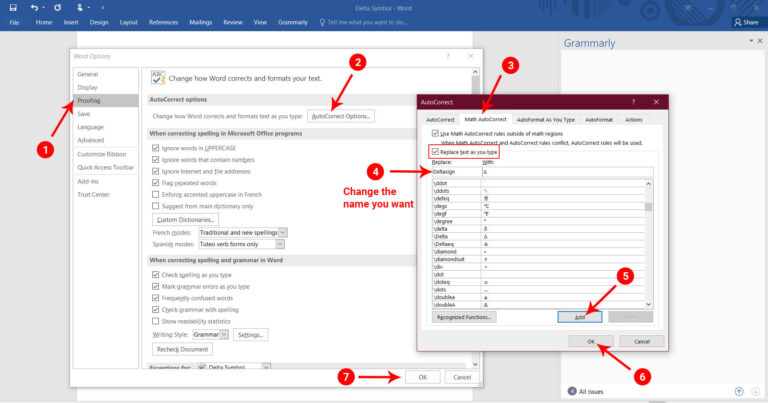
Task: Toggle Frequently confused words checkbox
Action: click(155, 298)
